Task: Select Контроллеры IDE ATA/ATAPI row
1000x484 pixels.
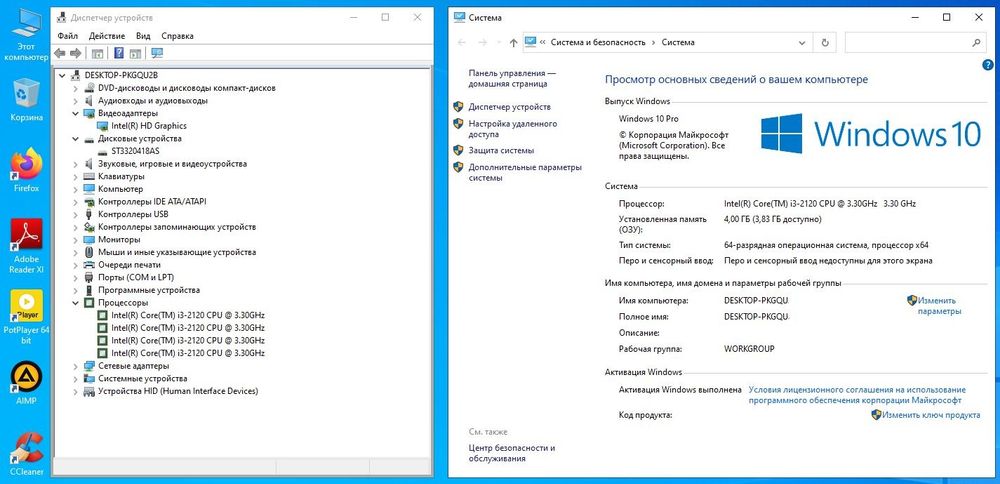Action: click(x=152, y=202)
